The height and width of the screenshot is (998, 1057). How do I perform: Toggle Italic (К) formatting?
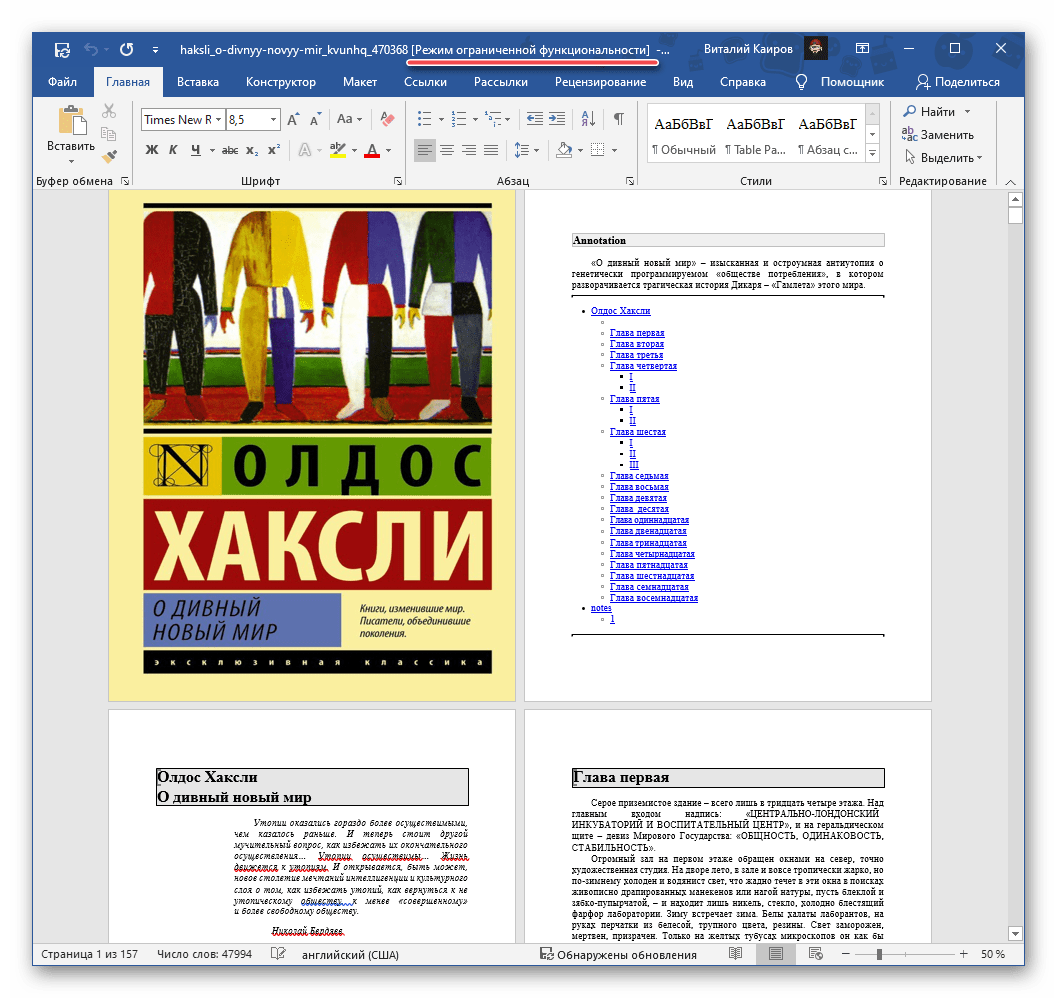click(x=173, y=150)
